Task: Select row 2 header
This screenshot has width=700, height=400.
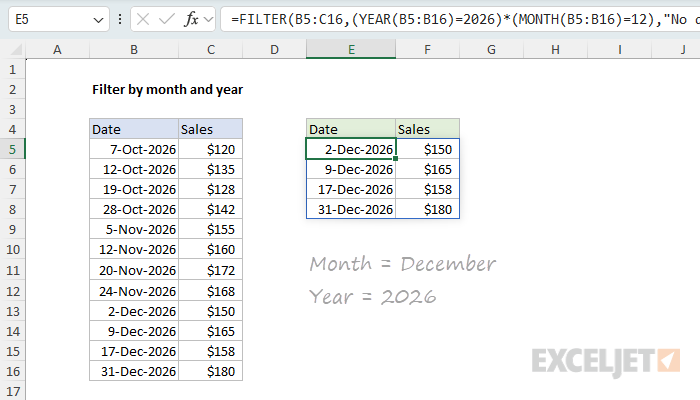Action: [12, 89]
